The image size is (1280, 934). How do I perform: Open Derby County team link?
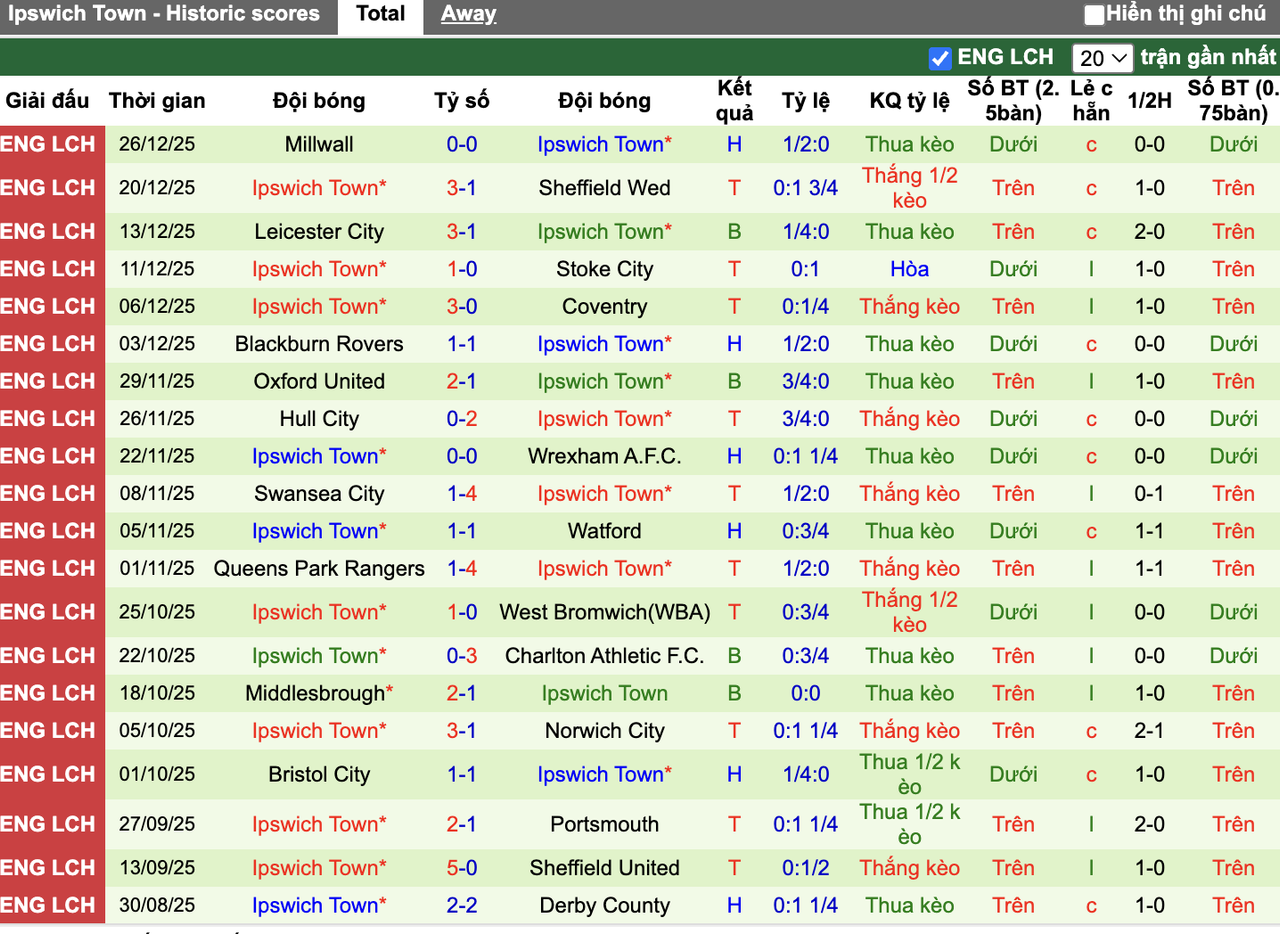(605, 906)
